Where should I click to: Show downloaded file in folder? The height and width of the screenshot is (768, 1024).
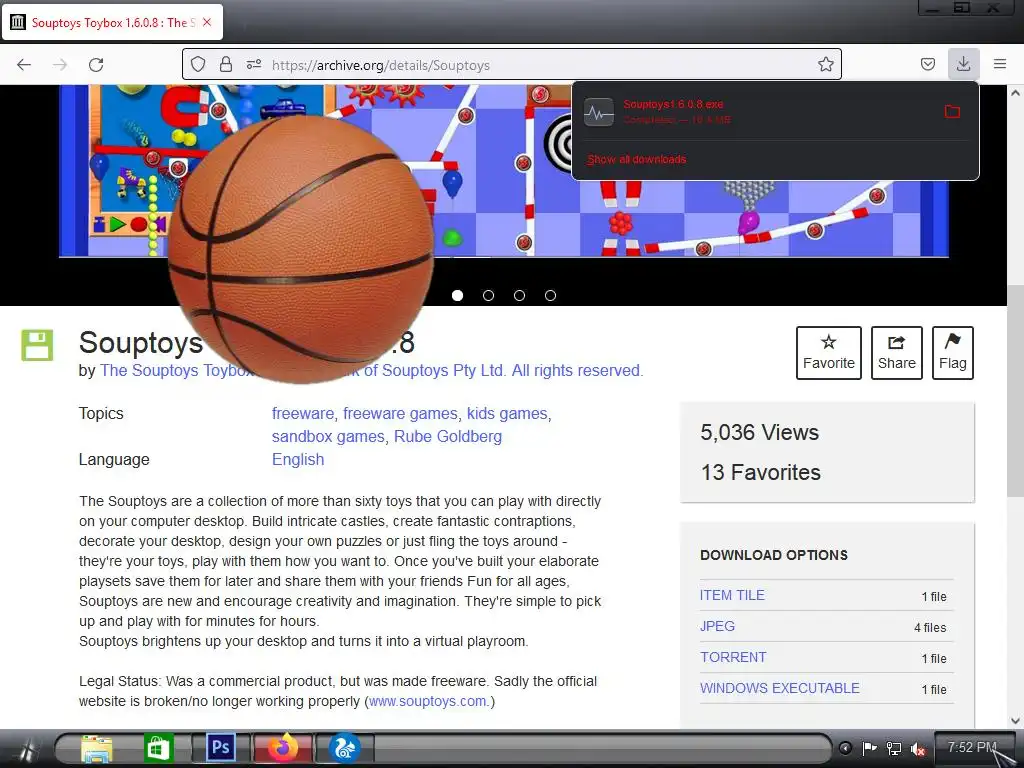[952, 112]
